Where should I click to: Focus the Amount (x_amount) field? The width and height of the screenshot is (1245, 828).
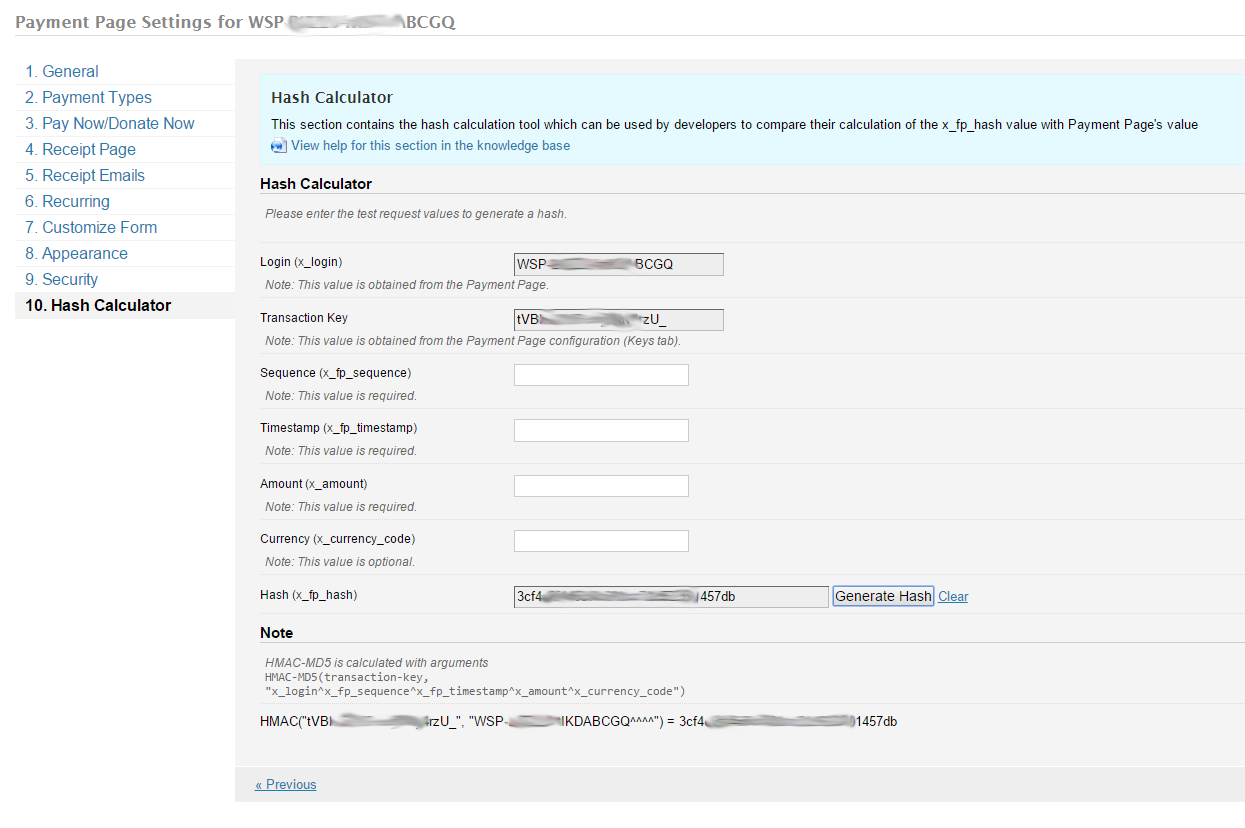coord(601,486)
